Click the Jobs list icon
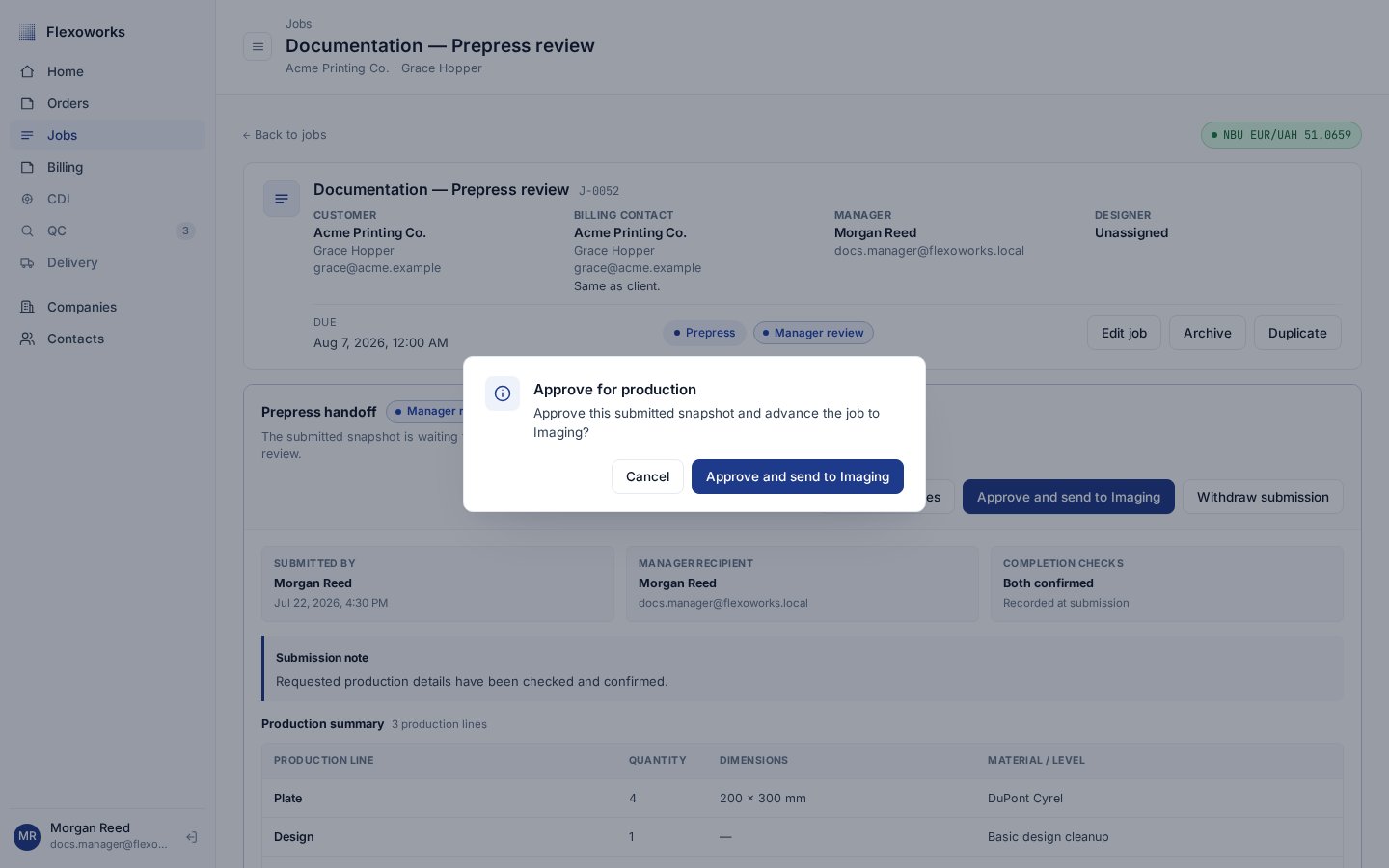The image size is (1389, 868). point(27,135)
